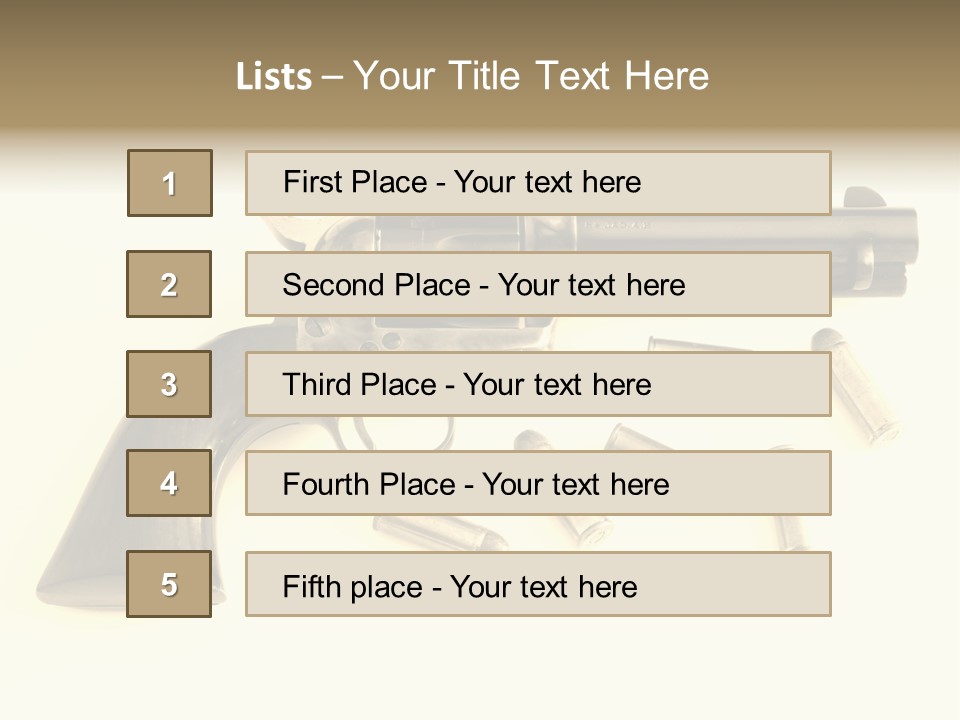Select the number 2 box
Screen dimensions: 960x720
(169, 284)
